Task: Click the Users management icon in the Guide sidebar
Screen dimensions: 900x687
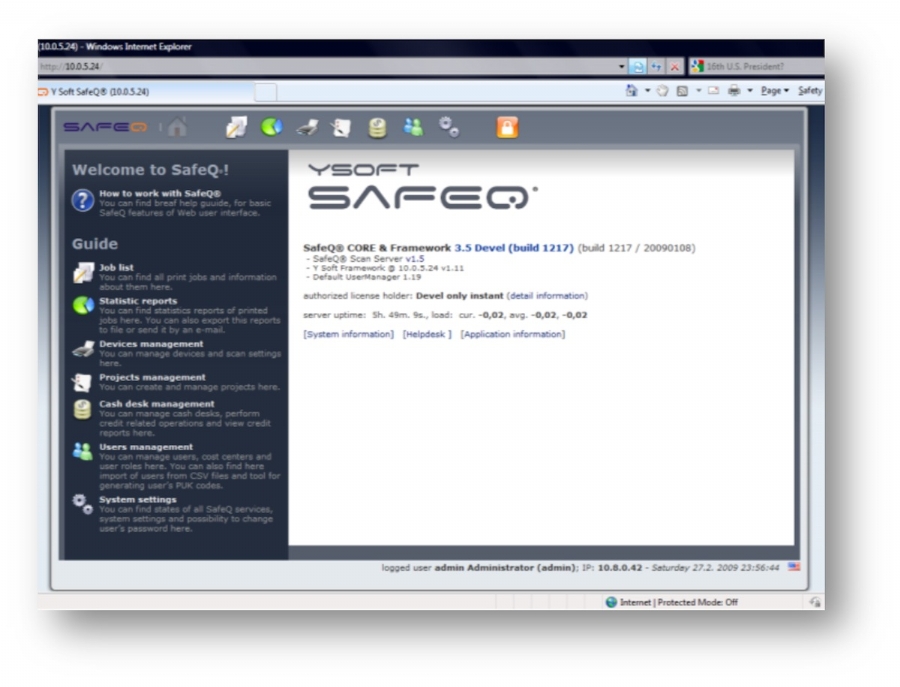Action: 83,452
